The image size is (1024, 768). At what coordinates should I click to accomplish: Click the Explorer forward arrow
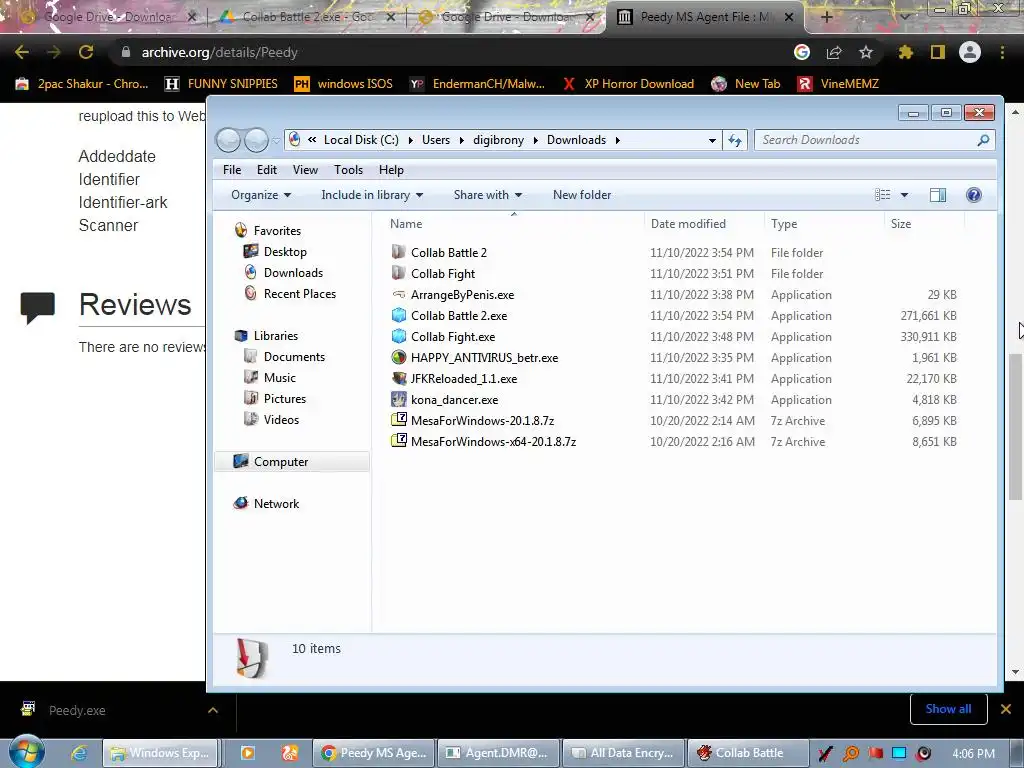(257, 140)
